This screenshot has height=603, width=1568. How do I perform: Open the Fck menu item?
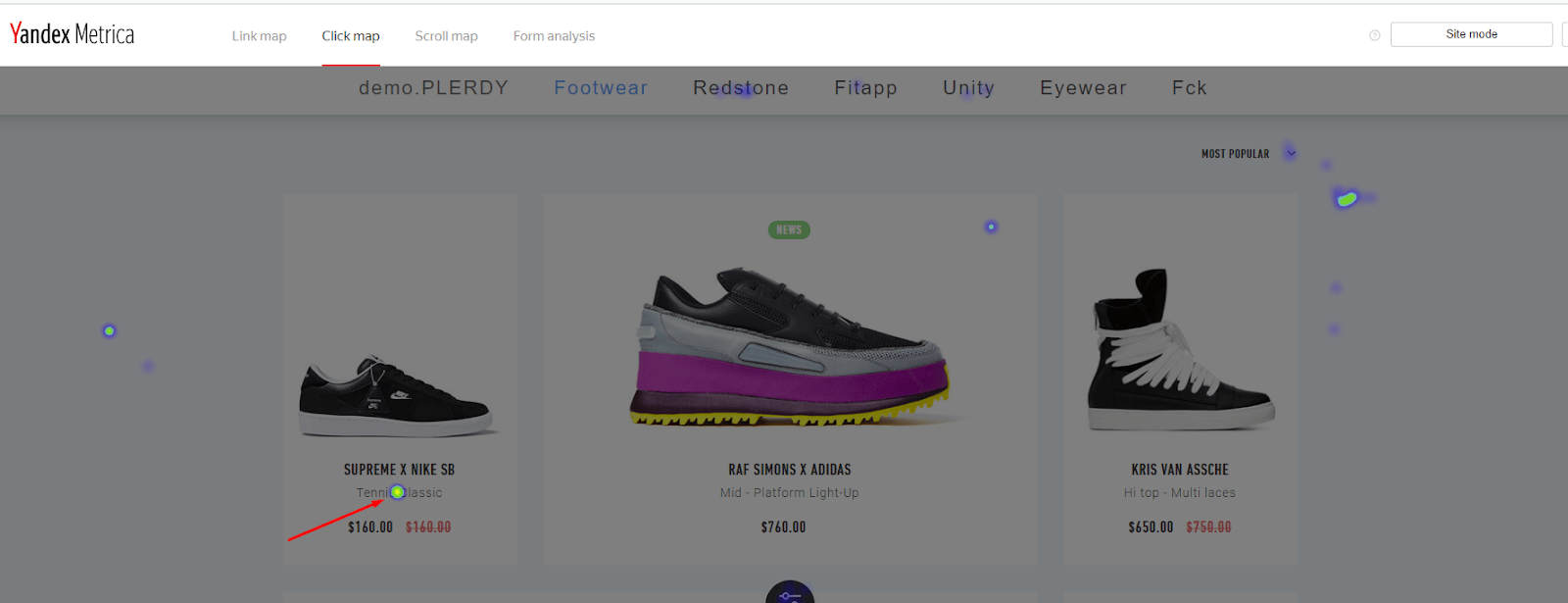tap(1190, 88)
